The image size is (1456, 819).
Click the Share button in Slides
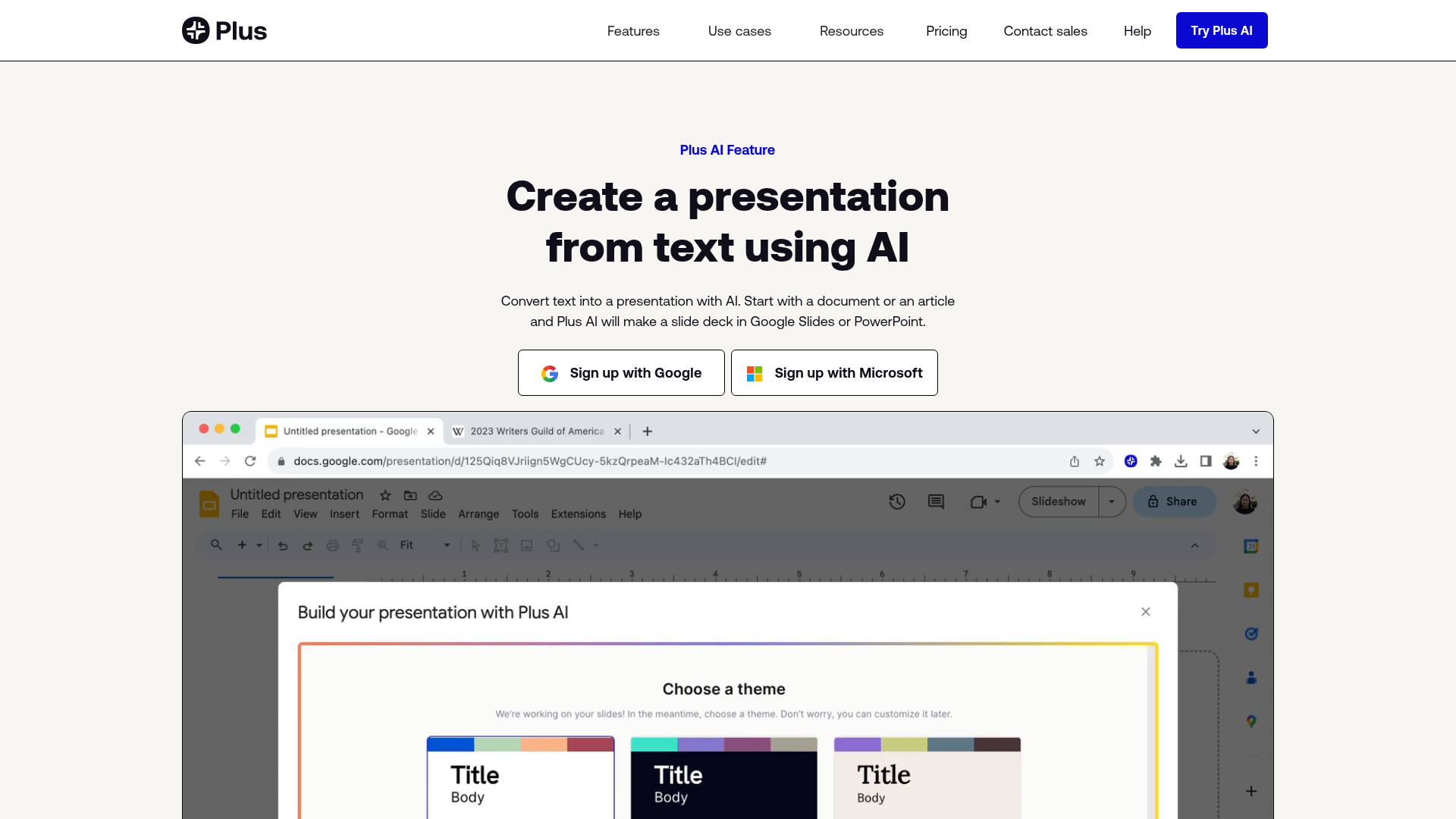(x=1175, y=501)
